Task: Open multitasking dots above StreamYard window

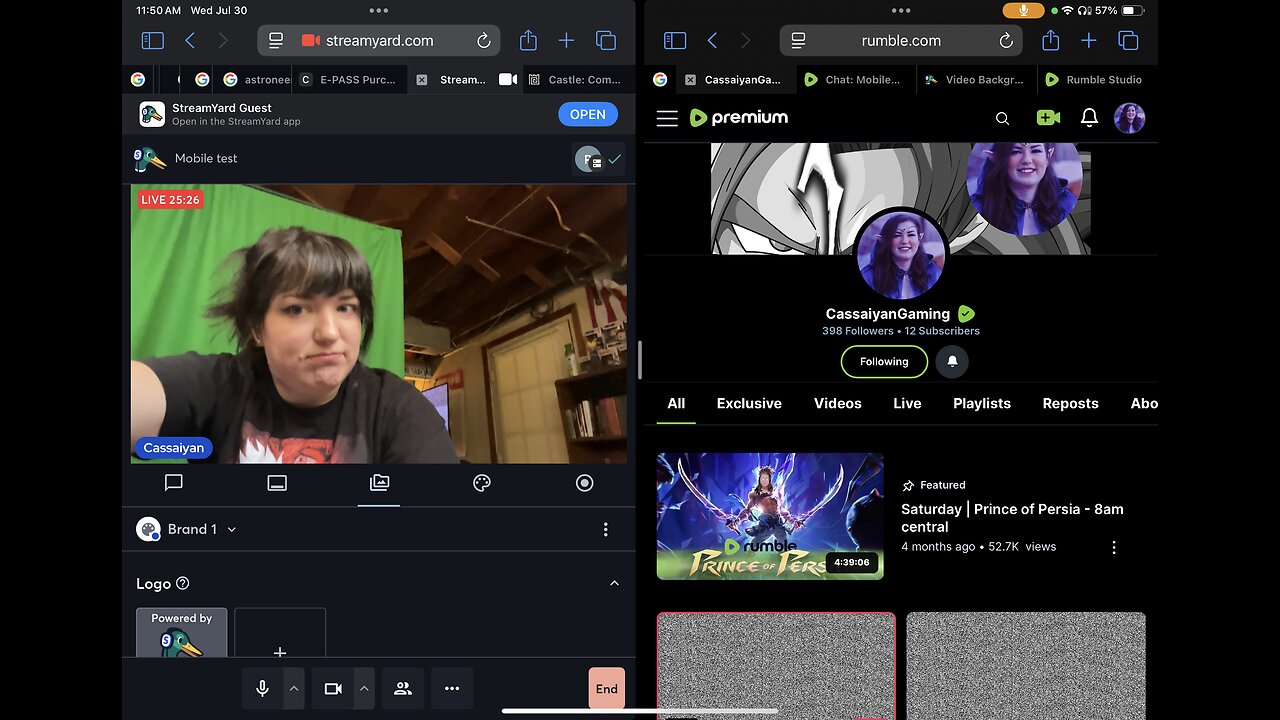Action: pyautogui.click(x=378, y=10)
